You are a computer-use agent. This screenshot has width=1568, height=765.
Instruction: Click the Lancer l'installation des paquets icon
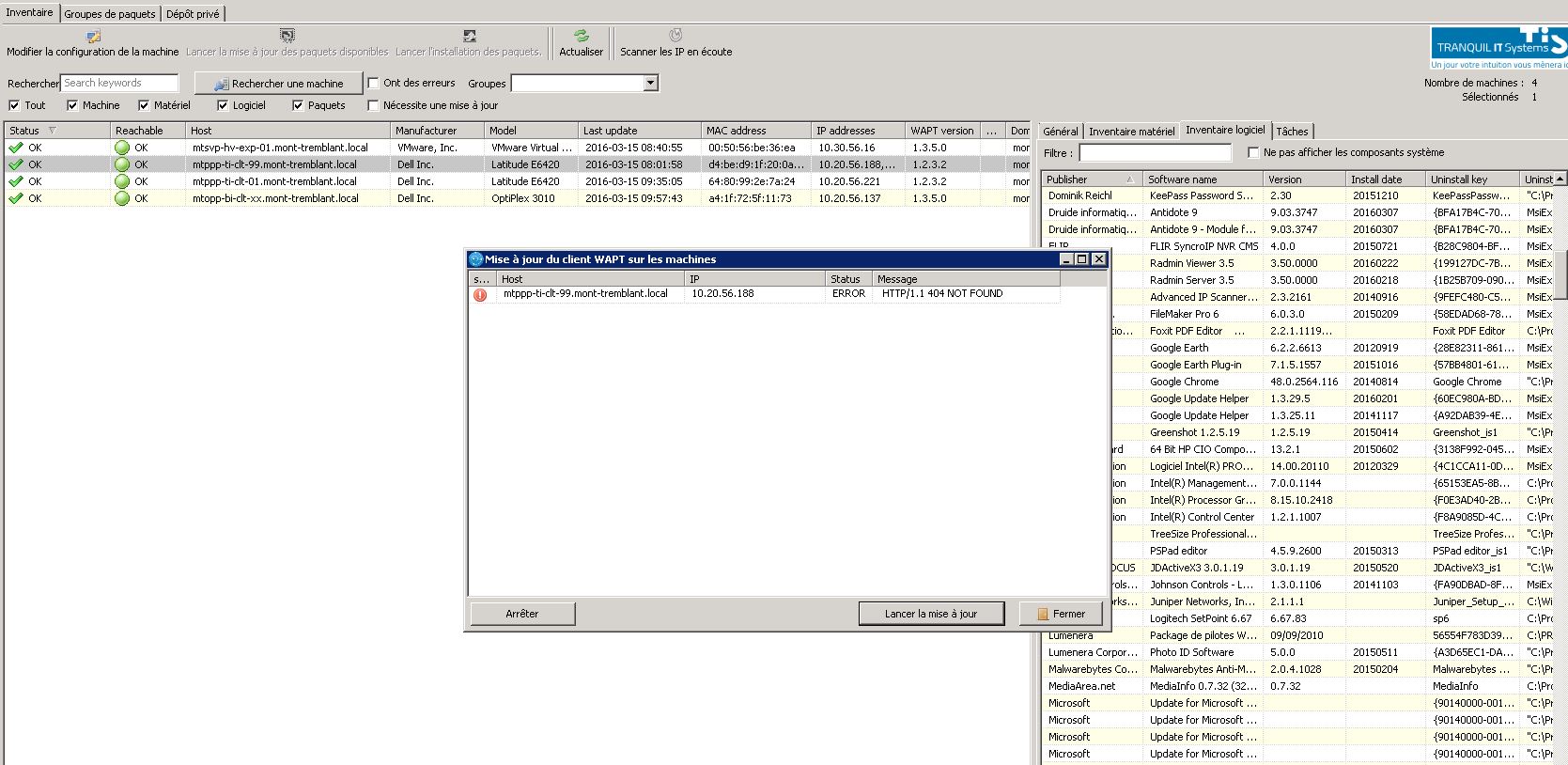click(469, 36)
